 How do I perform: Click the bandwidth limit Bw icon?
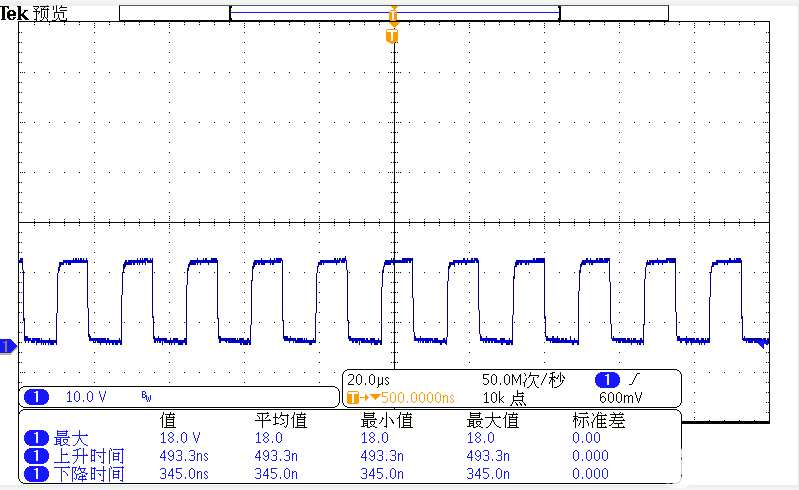(x=146, y=396)
